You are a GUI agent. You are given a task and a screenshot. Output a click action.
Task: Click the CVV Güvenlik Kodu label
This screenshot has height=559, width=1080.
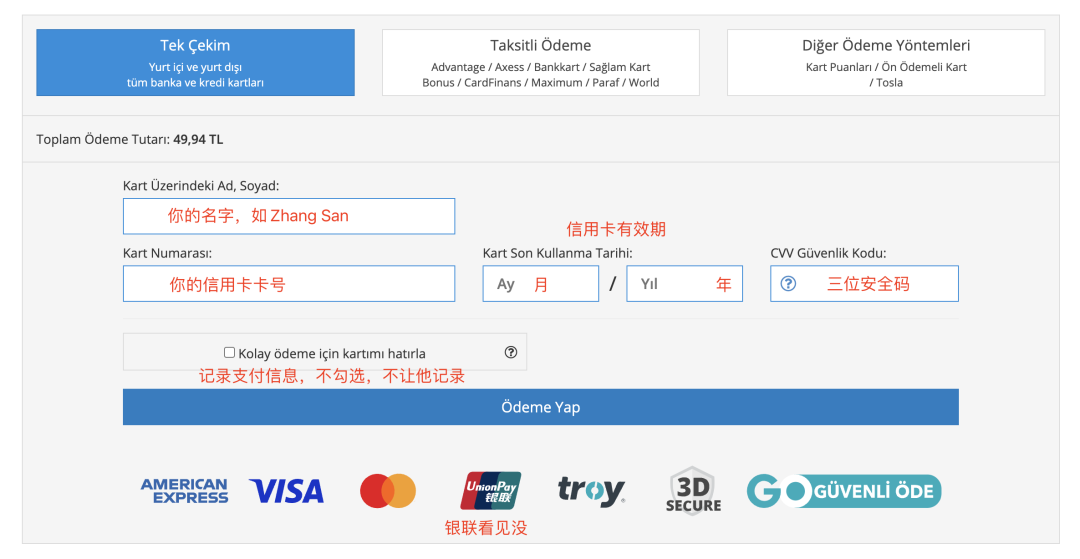[x=828, y=253]
